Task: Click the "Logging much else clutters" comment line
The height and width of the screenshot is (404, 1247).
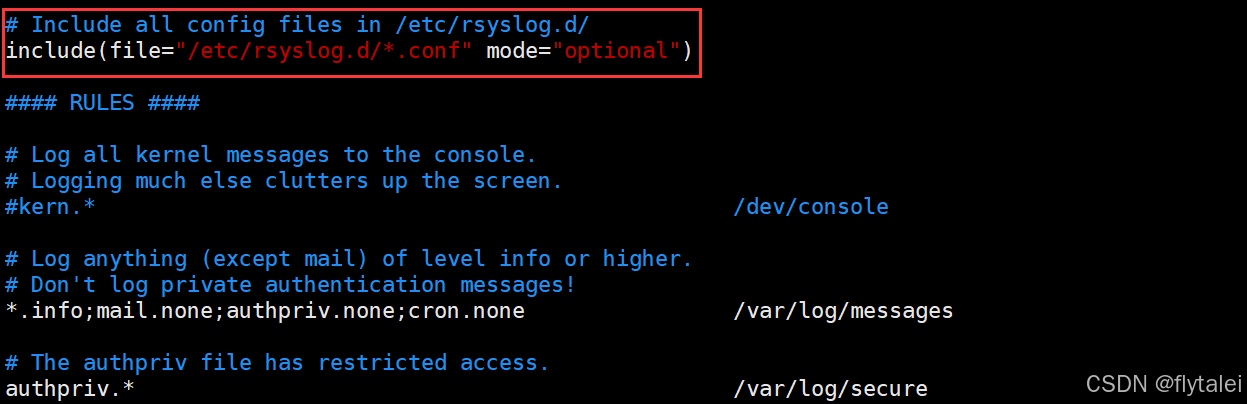Action: coord(284,180)
